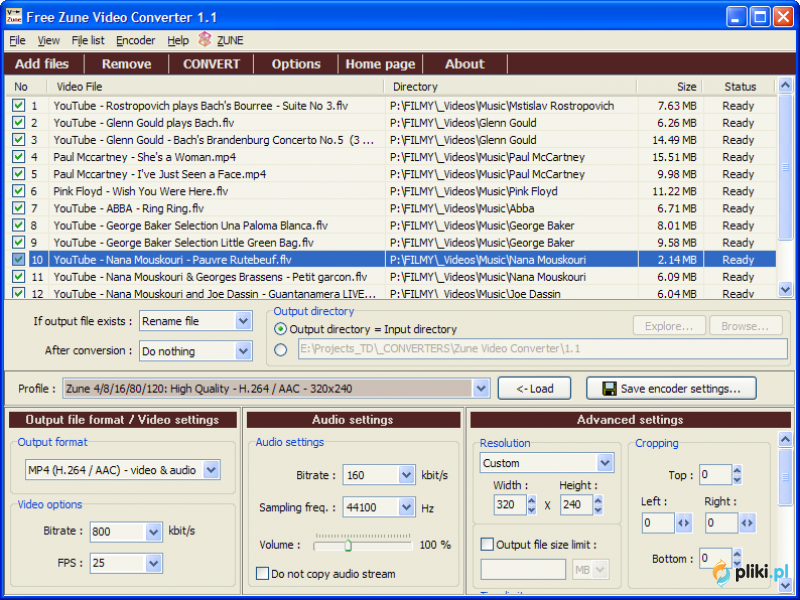Viewport: 800px width, 600px height.
Task: Click the Zune logo icon in menu bar
Action: click(x=205, y=39)
